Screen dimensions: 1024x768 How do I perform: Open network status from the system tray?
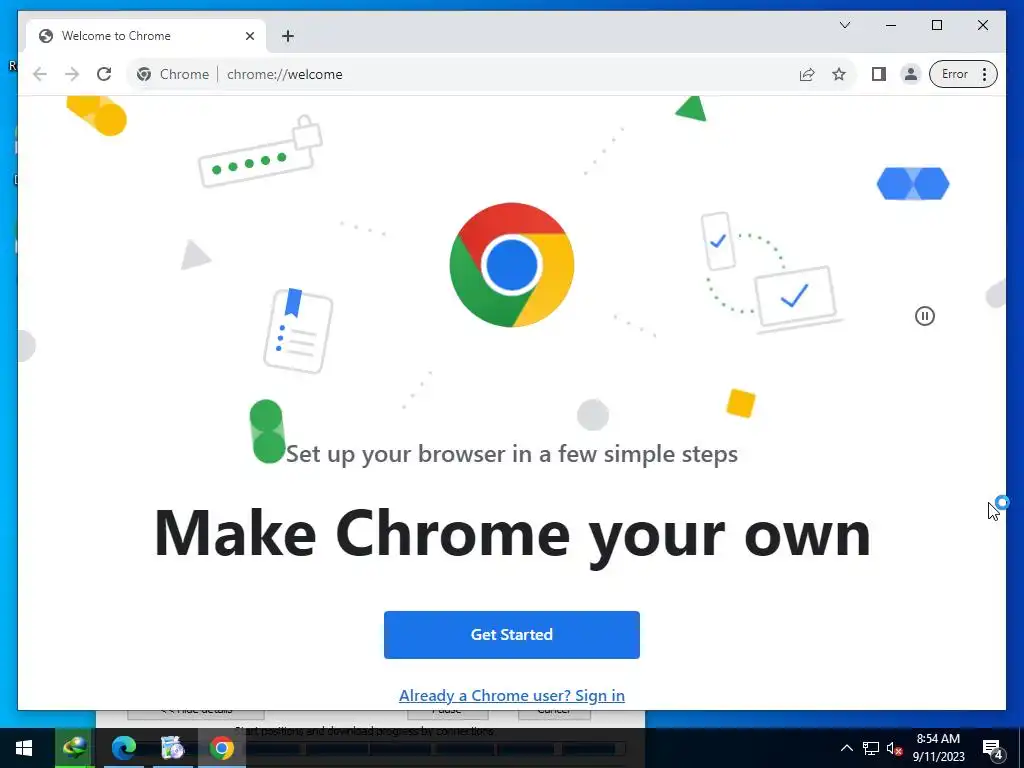pos(871,748)
